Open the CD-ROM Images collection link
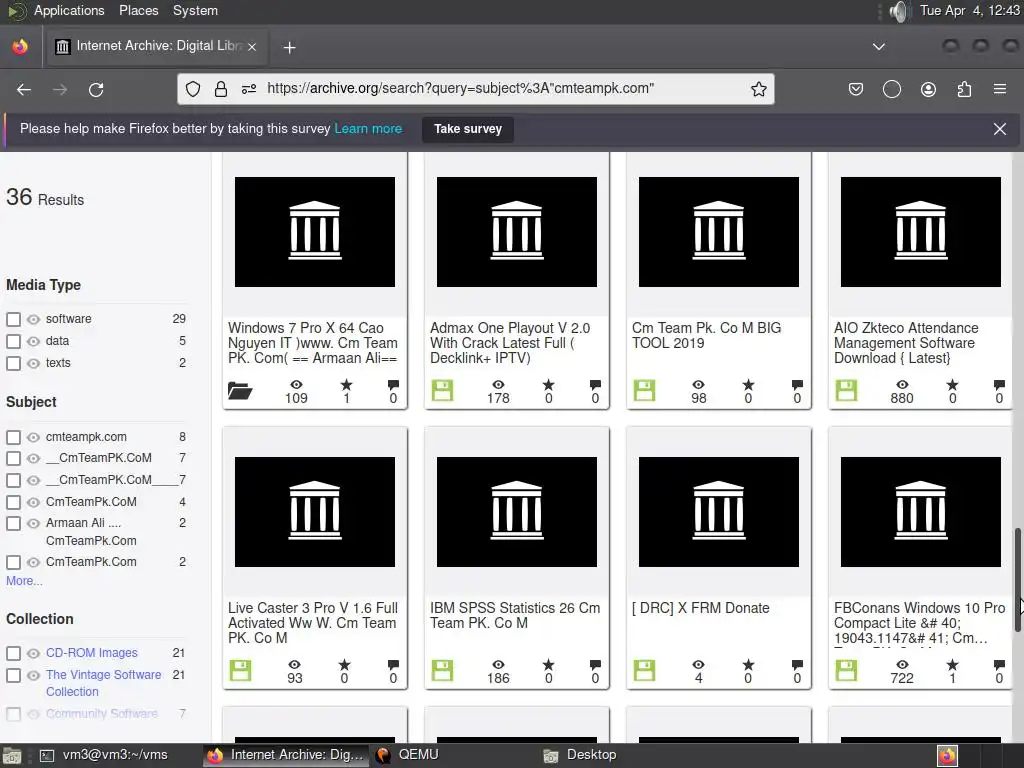Image resolution: width=1024 pixels, height=768 pixels. (91, 653)
